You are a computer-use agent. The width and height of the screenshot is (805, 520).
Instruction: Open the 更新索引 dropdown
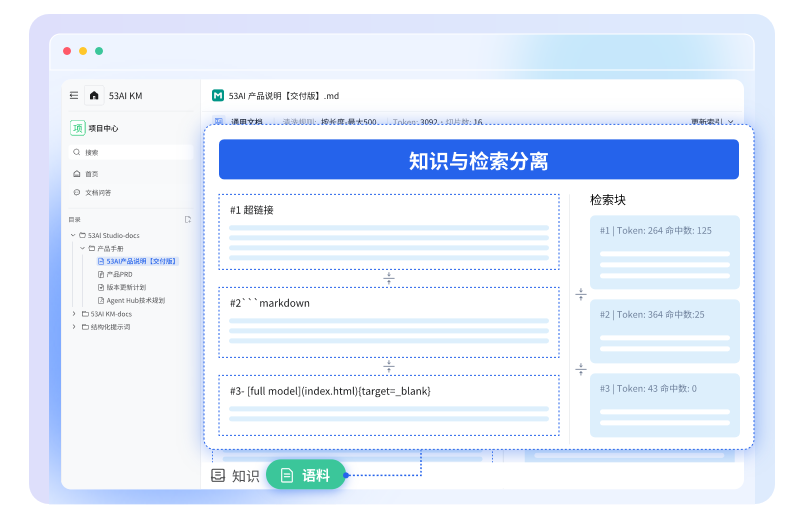[x=713, y=122]
